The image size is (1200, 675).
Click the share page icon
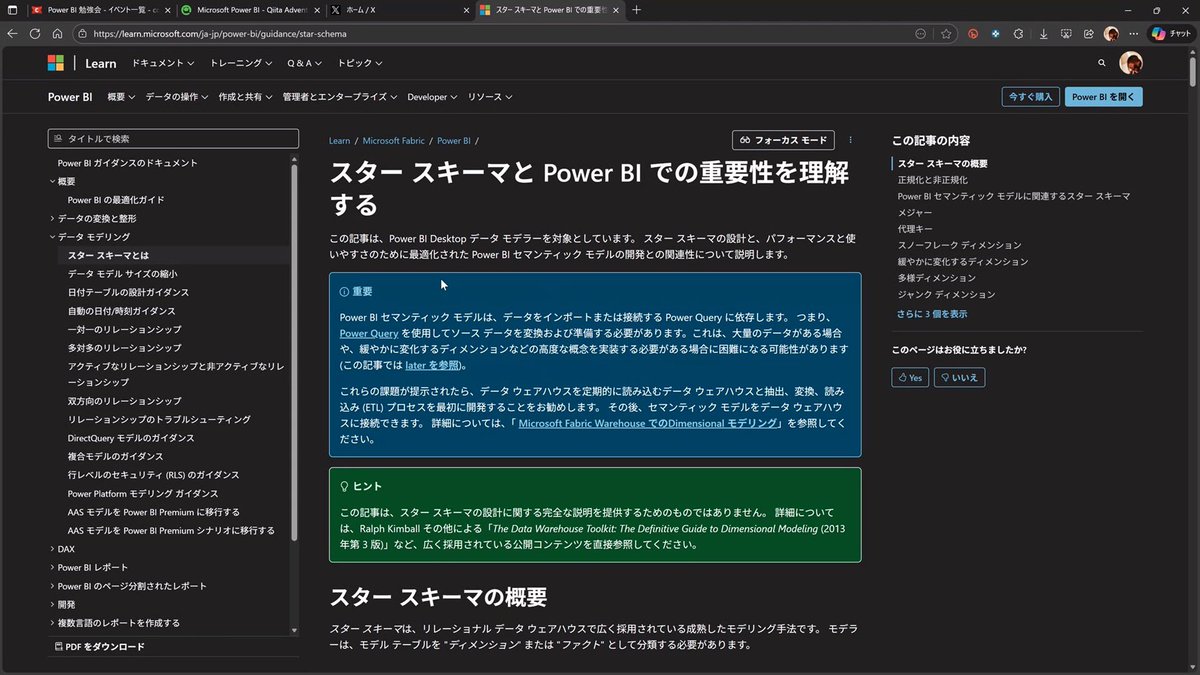1089,33
